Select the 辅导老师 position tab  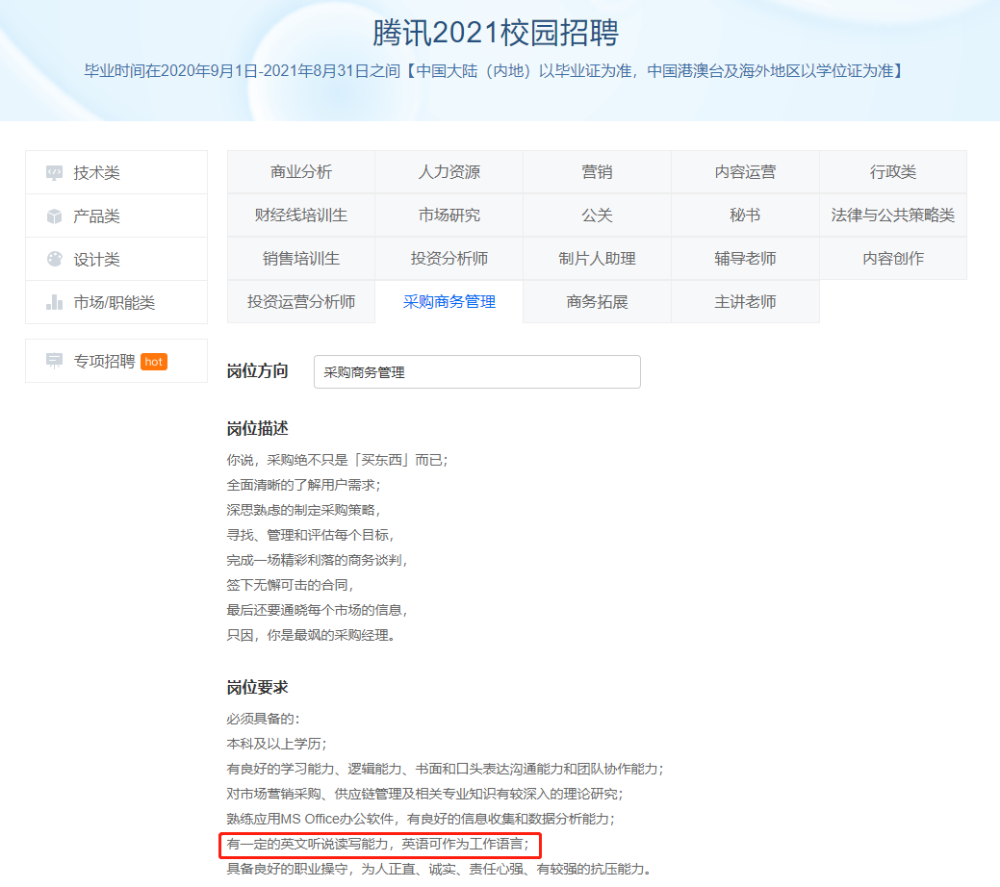(x=745, y=259)
